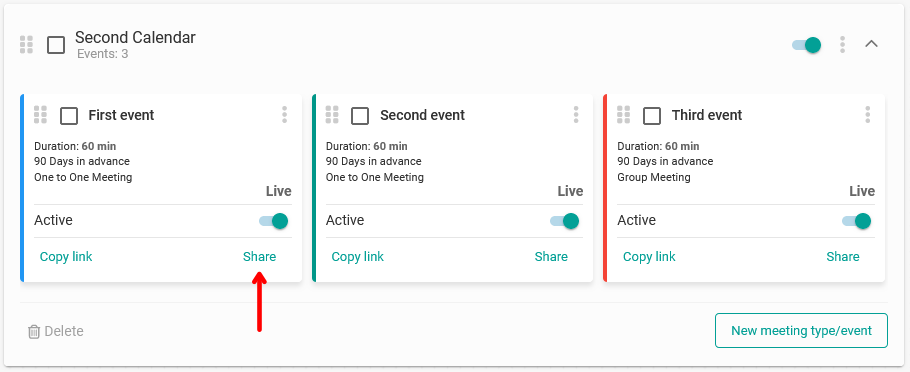The image size is (910, 372).
Task: Open Third event three-dot options menu
Action: point(868,115)
